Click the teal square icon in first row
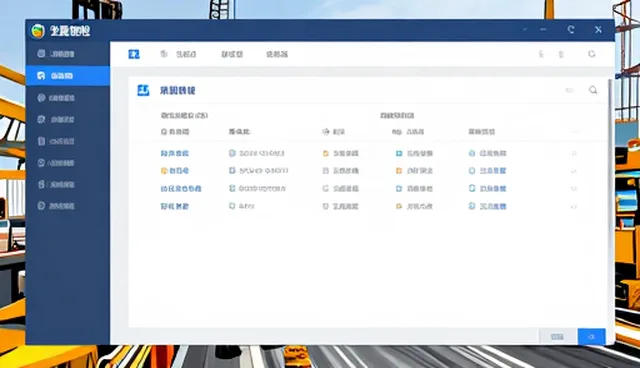The height and width of the screenshot is (368, 640). coord(399,153)
